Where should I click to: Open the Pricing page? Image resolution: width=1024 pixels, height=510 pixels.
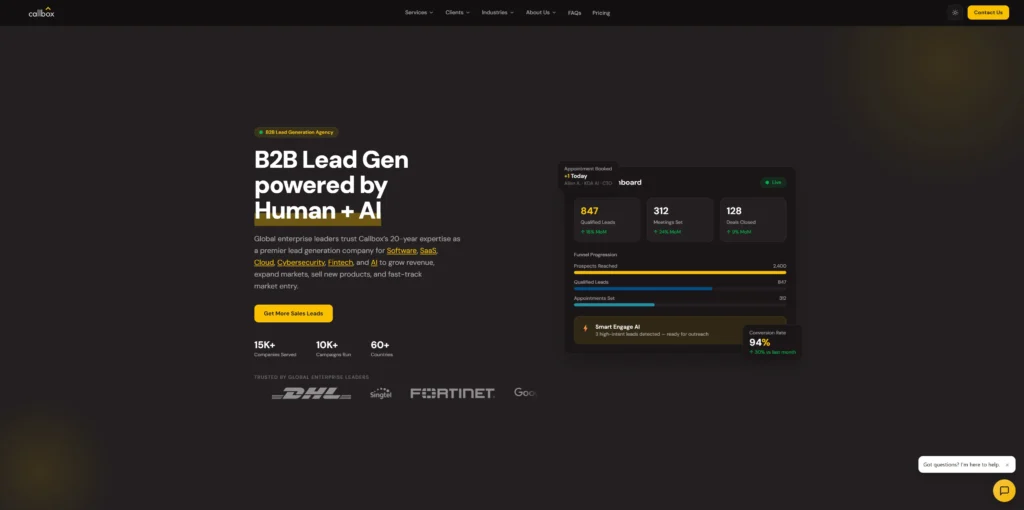tap(601, 13)
